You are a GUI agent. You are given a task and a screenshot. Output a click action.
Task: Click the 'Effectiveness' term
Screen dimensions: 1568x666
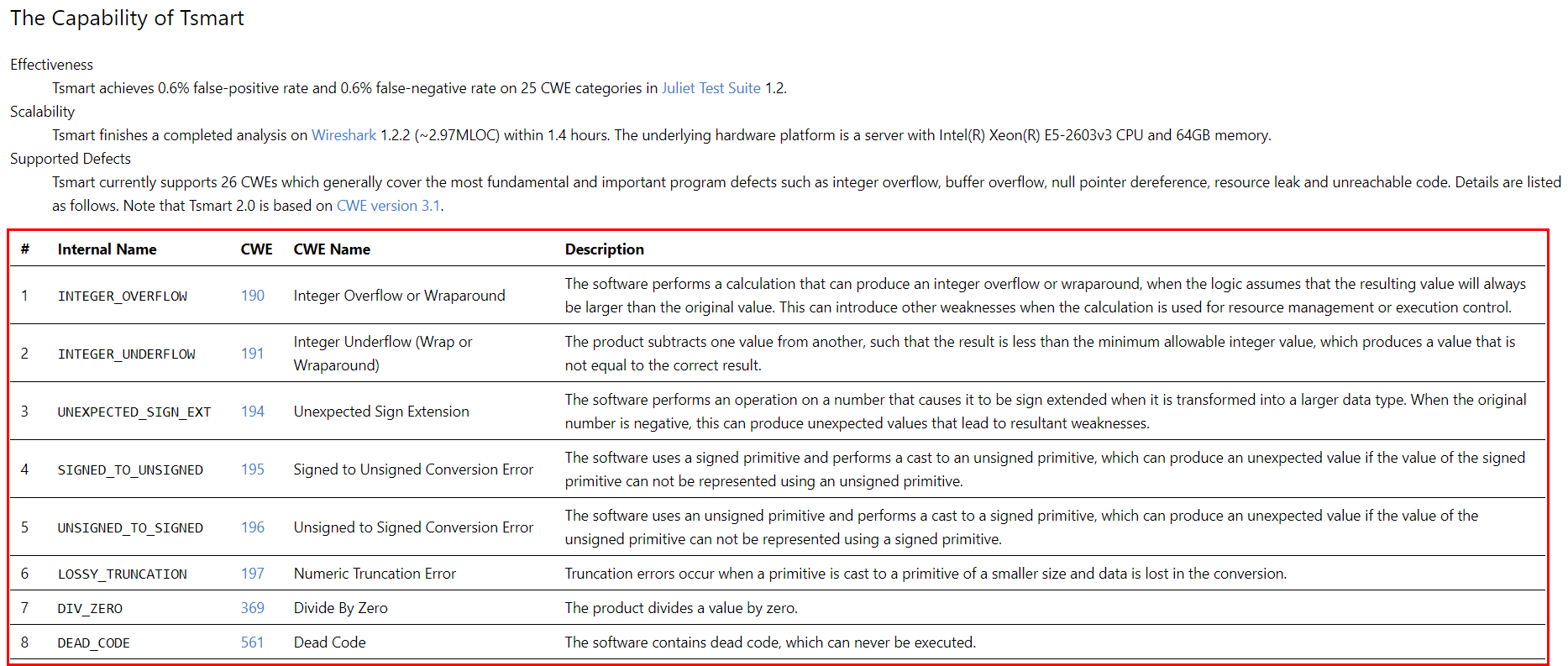[x=51, y=65]
